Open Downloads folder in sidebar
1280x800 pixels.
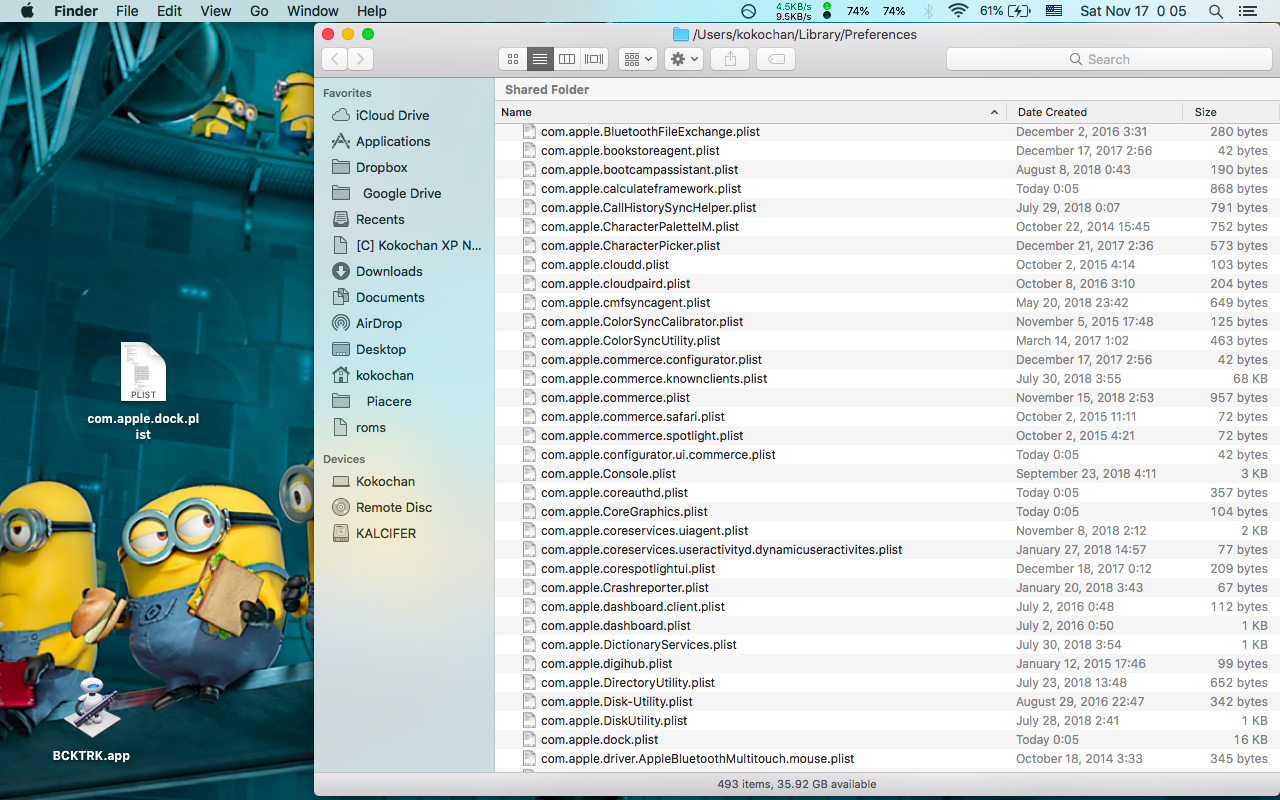pos(389,271)
